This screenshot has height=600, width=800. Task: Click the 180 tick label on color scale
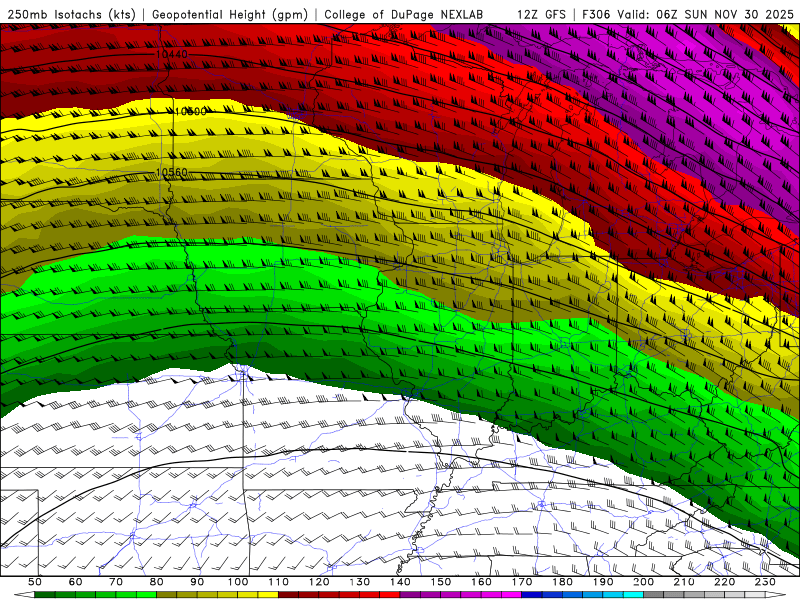coord(562,582)
